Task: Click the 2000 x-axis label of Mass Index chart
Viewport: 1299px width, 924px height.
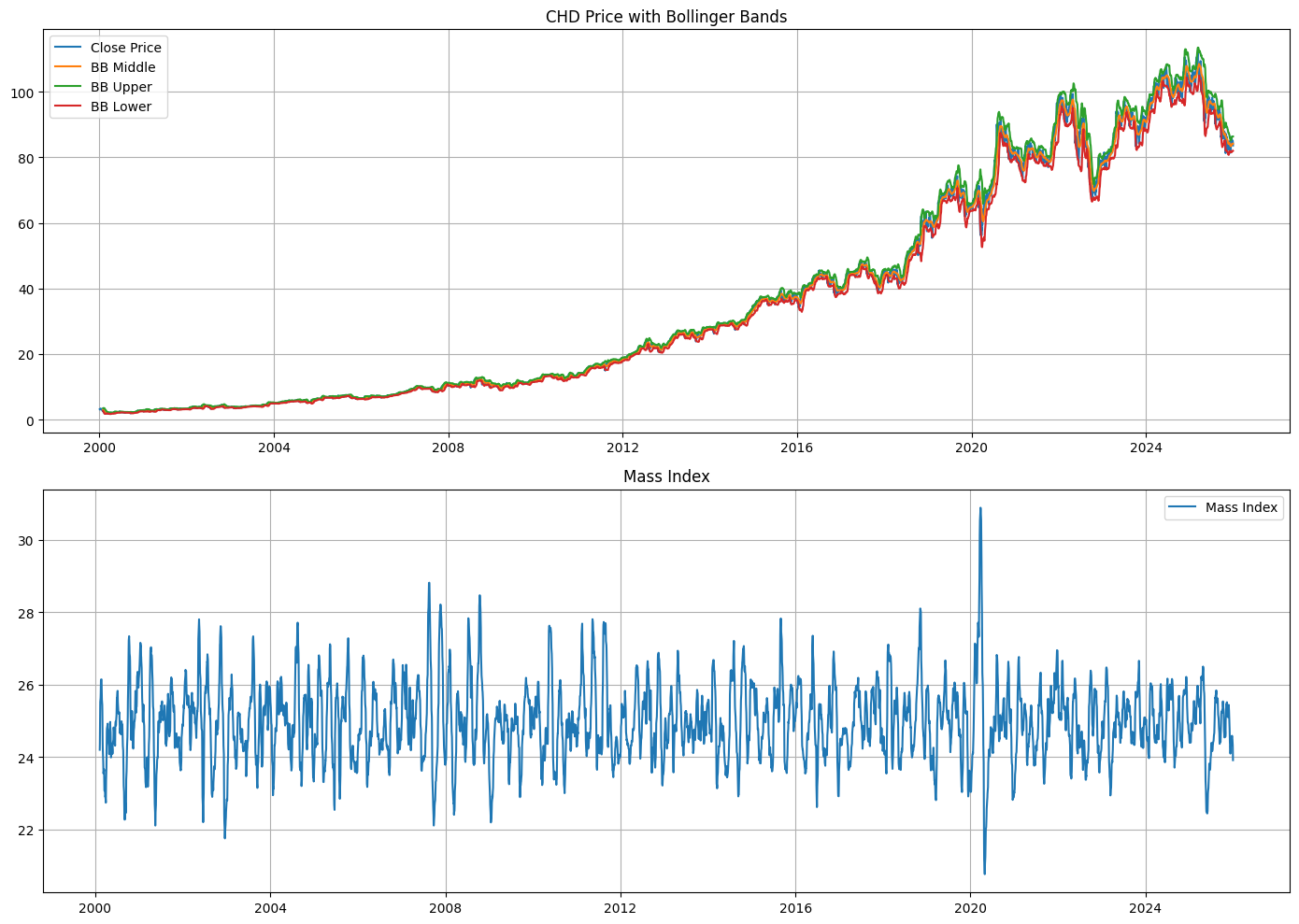Action: (x=95, y=907)
